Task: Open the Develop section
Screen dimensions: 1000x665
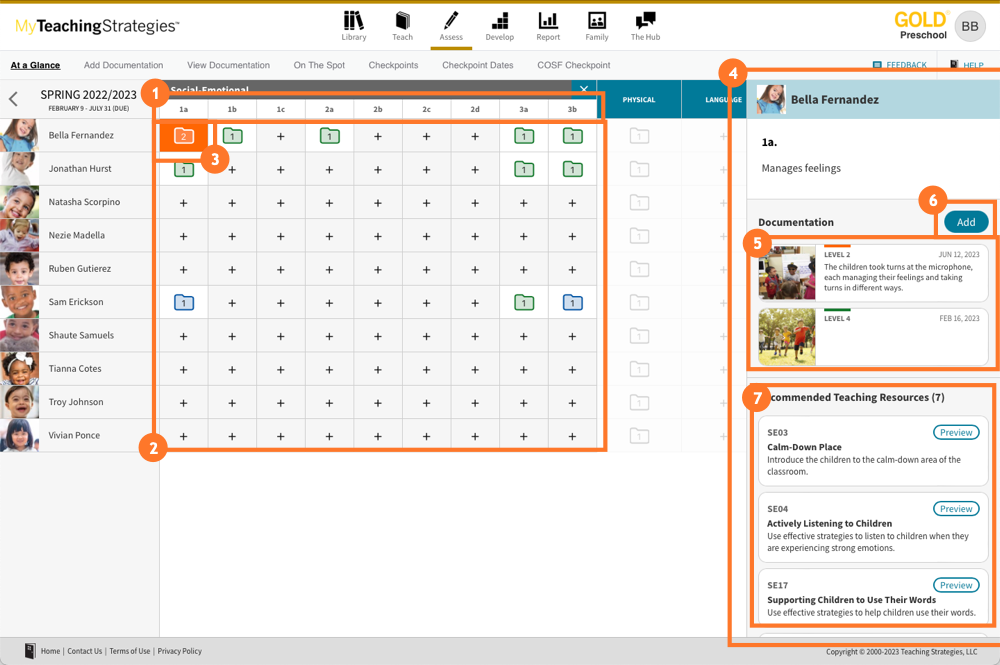Action: (x=499, y=26)
